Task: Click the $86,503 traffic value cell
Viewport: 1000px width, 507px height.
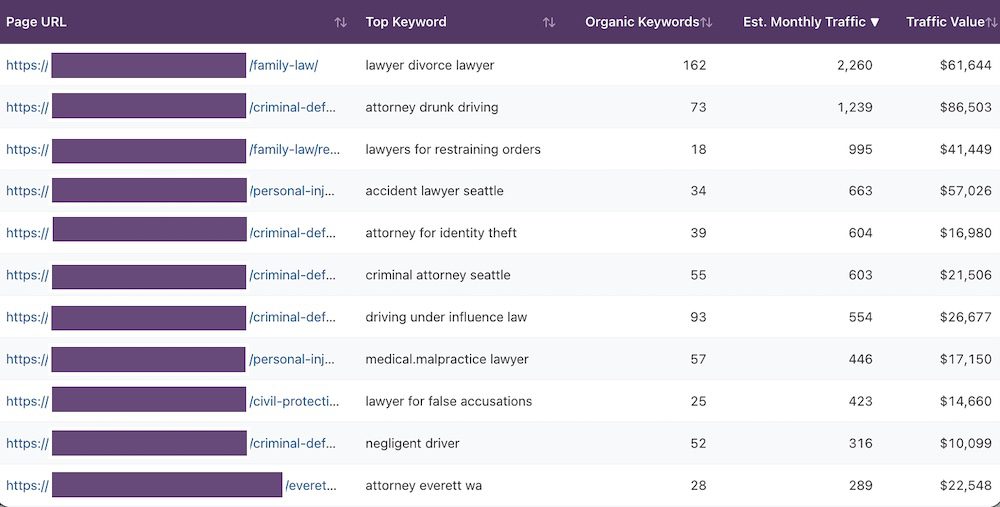Action: tap(966, 107)
